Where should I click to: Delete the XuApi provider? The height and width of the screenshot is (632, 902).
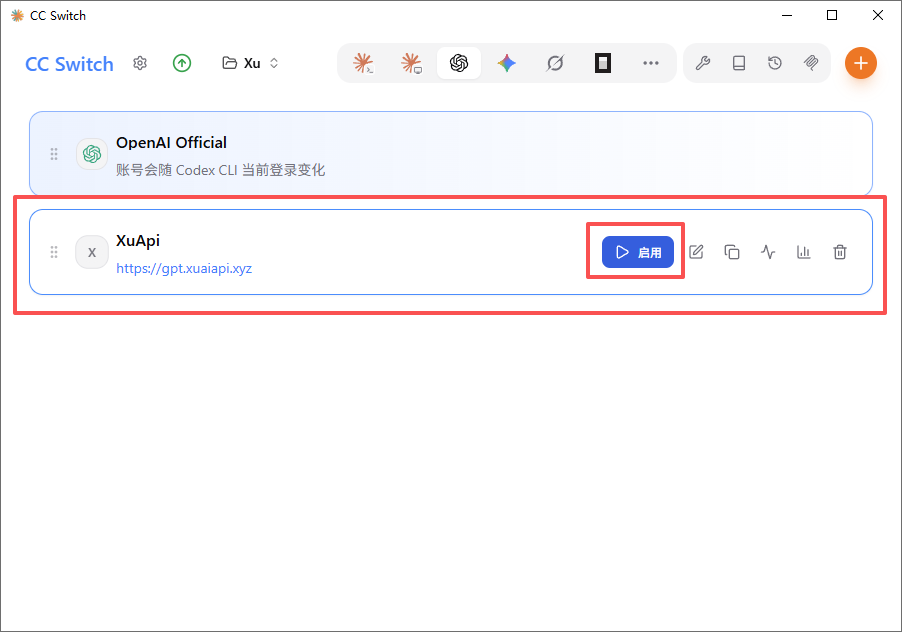coord(840,252)
